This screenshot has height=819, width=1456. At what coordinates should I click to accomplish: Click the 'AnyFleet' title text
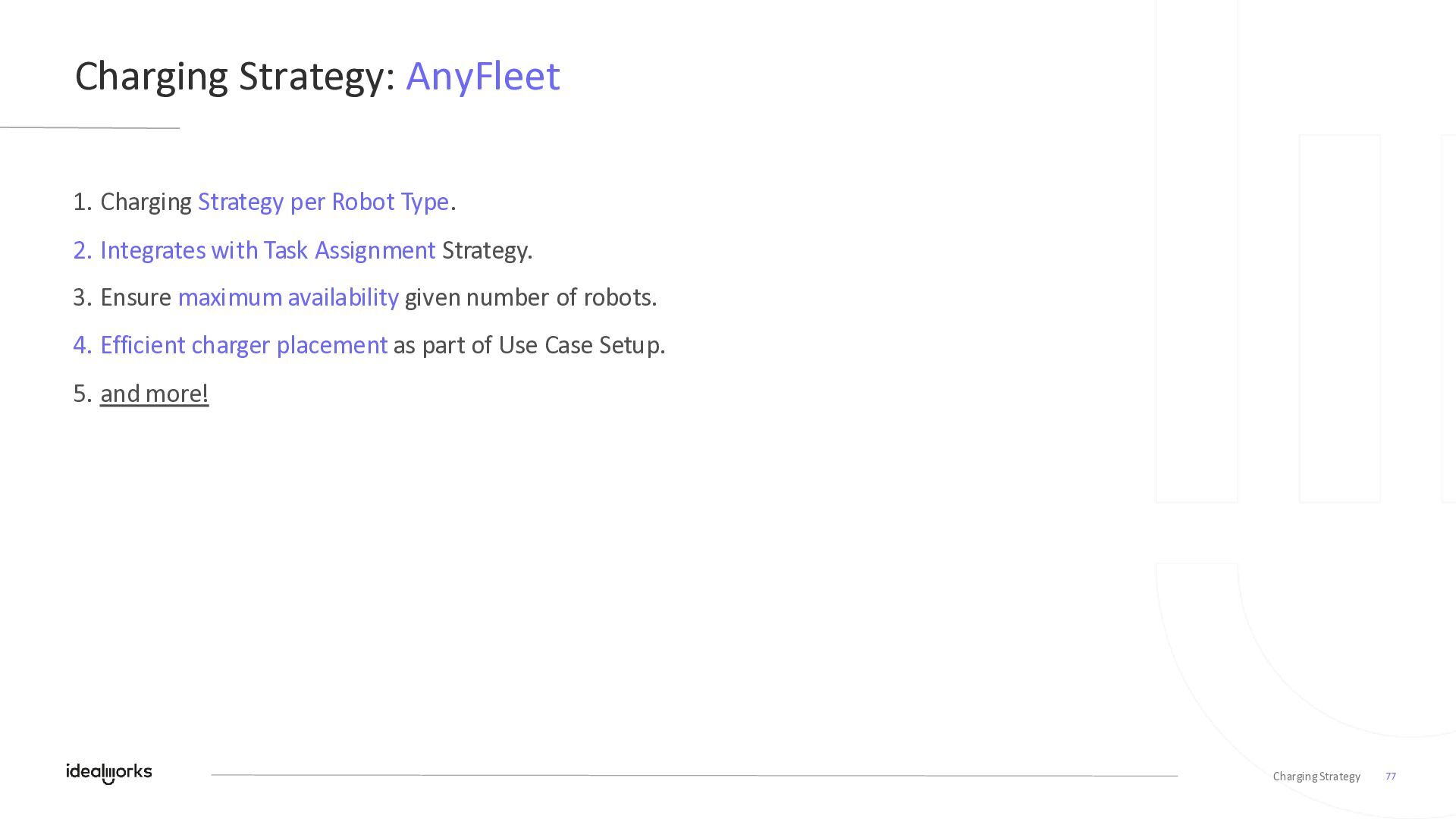pyautogui.click(x=482, y=76)
